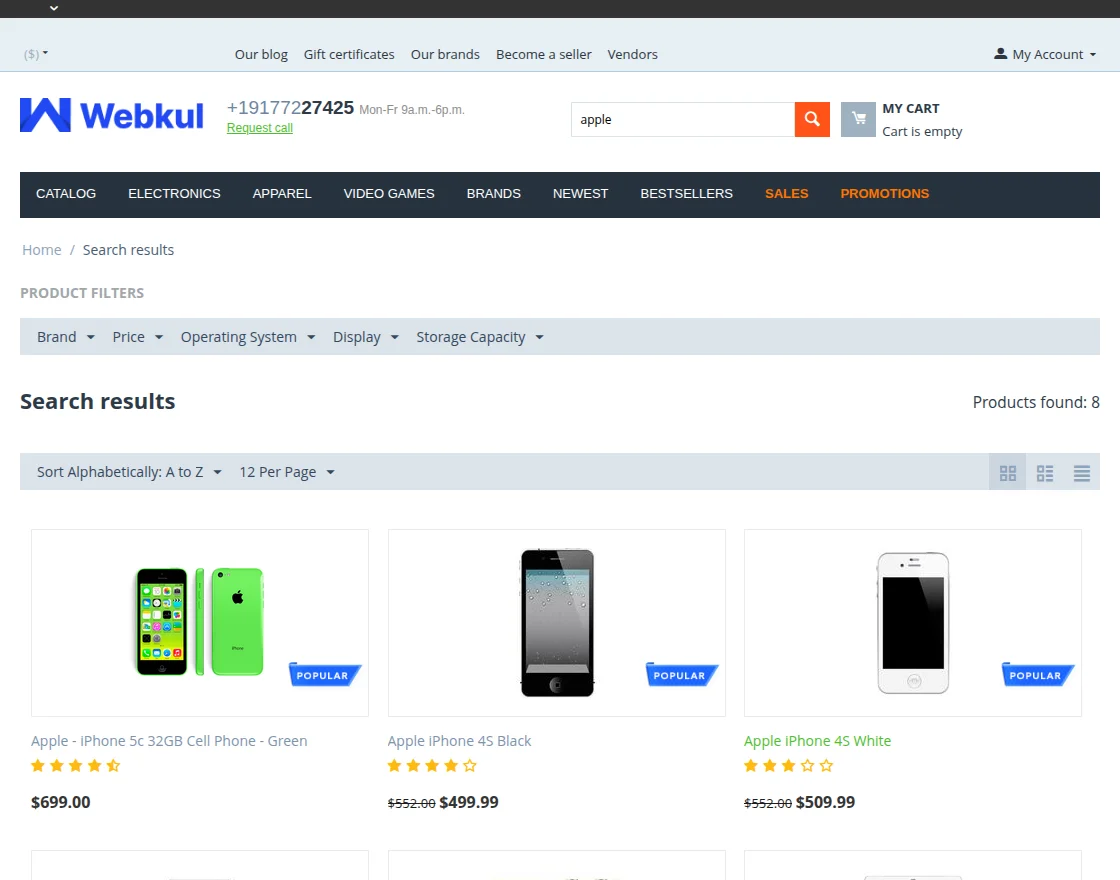Open the 12 Per Page dropdown
The image size is (1120, 880).
click(x=285, y=471)
